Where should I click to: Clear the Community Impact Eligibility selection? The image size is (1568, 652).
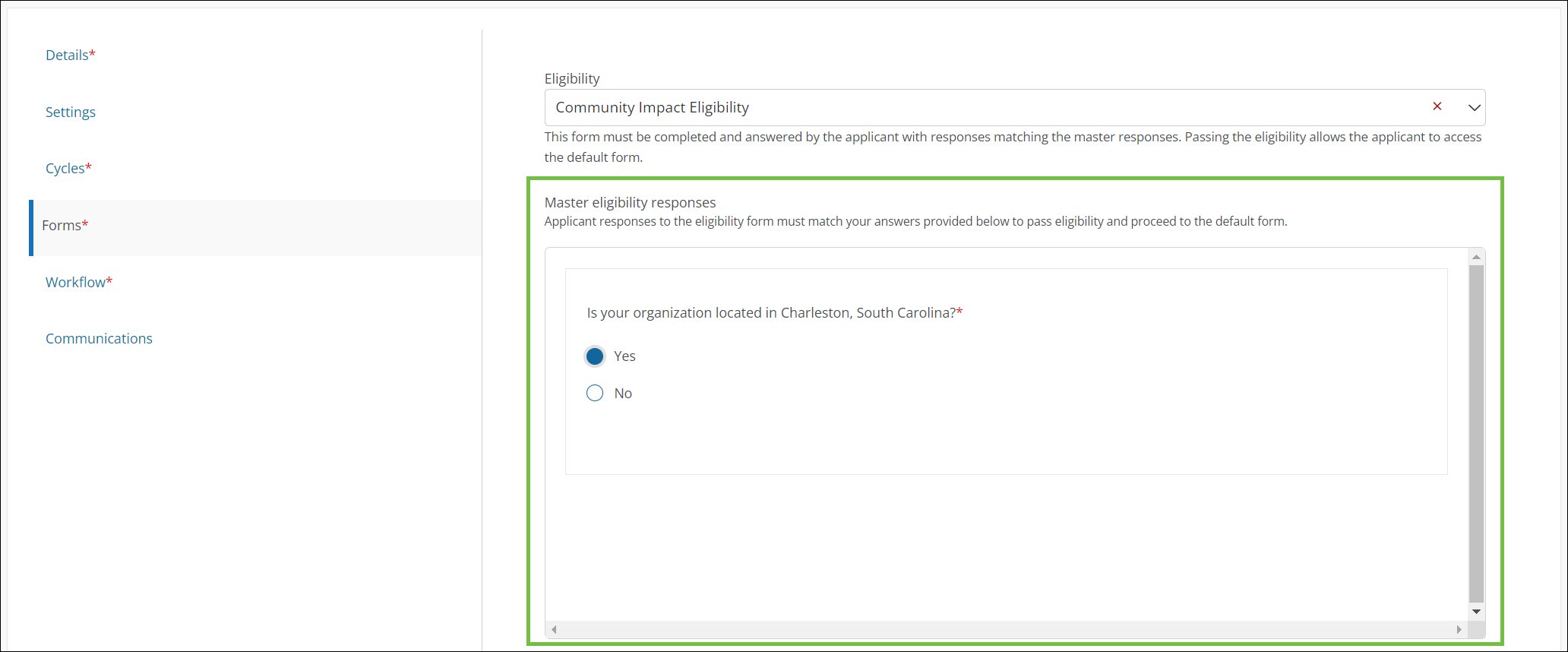(1437, 106)
